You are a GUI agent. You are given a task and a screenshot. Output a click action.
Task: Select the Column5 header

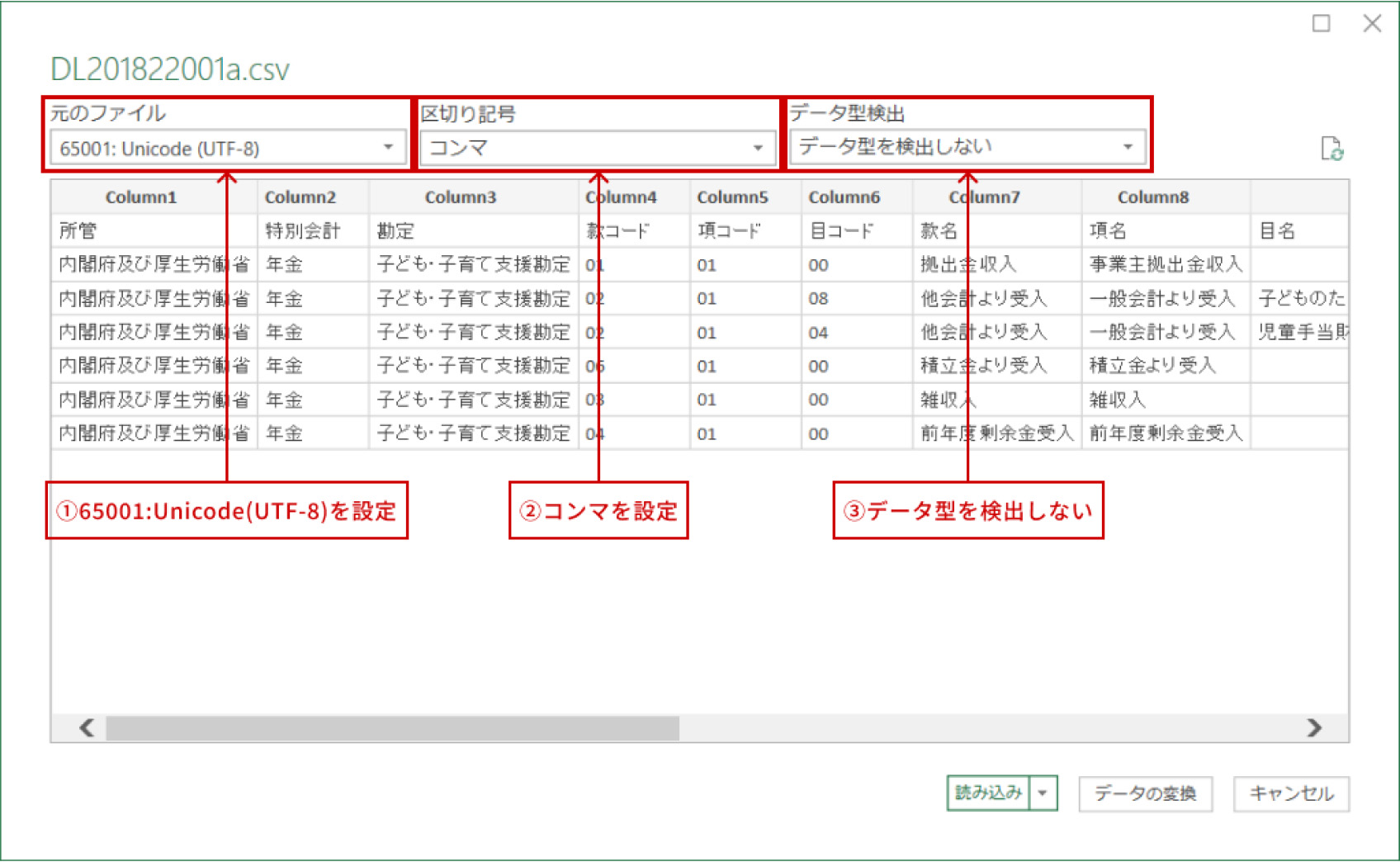732,197
